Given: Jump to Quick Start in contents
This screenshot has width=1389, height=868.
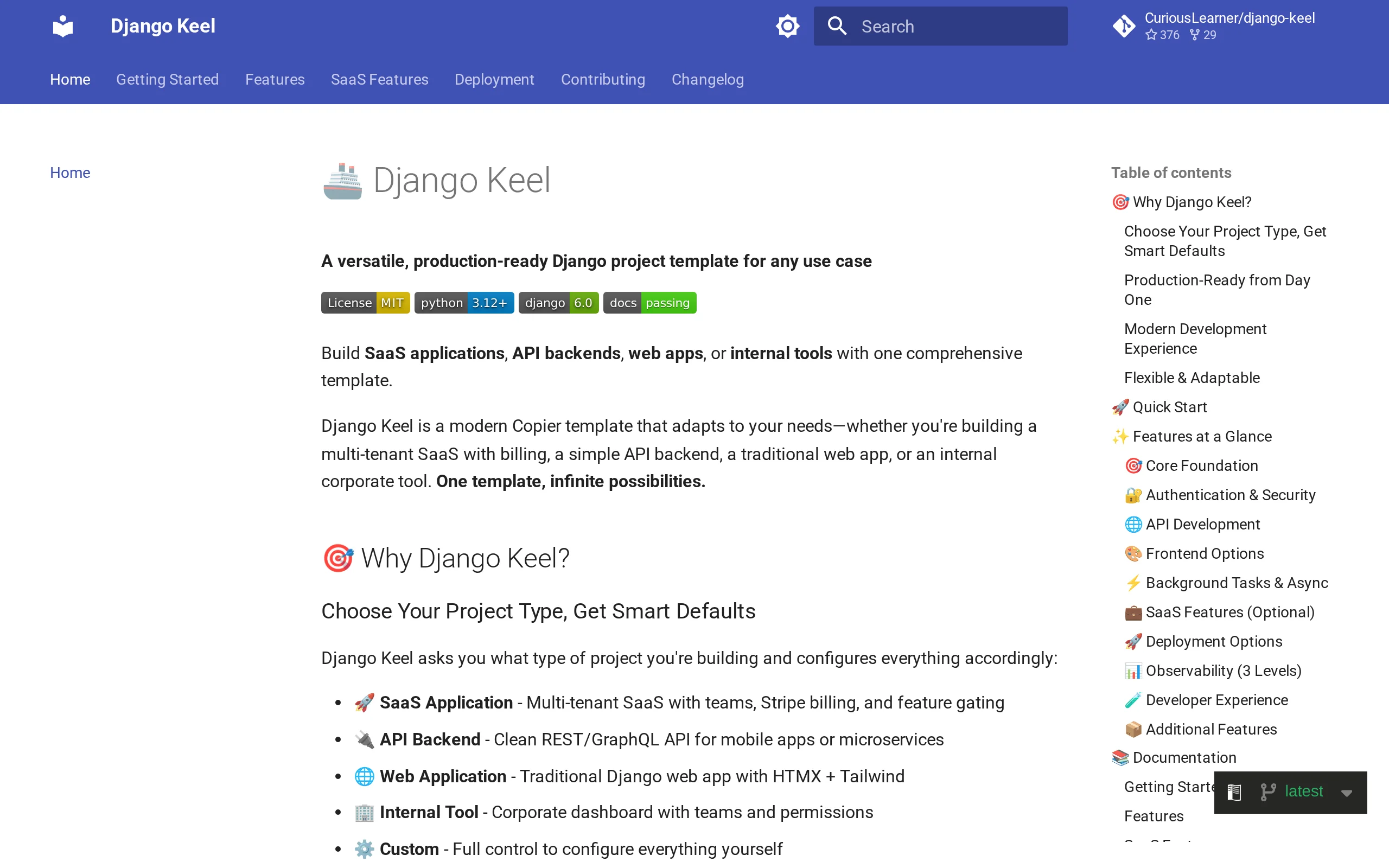Looking at the screenshot, I should 1159,407.
